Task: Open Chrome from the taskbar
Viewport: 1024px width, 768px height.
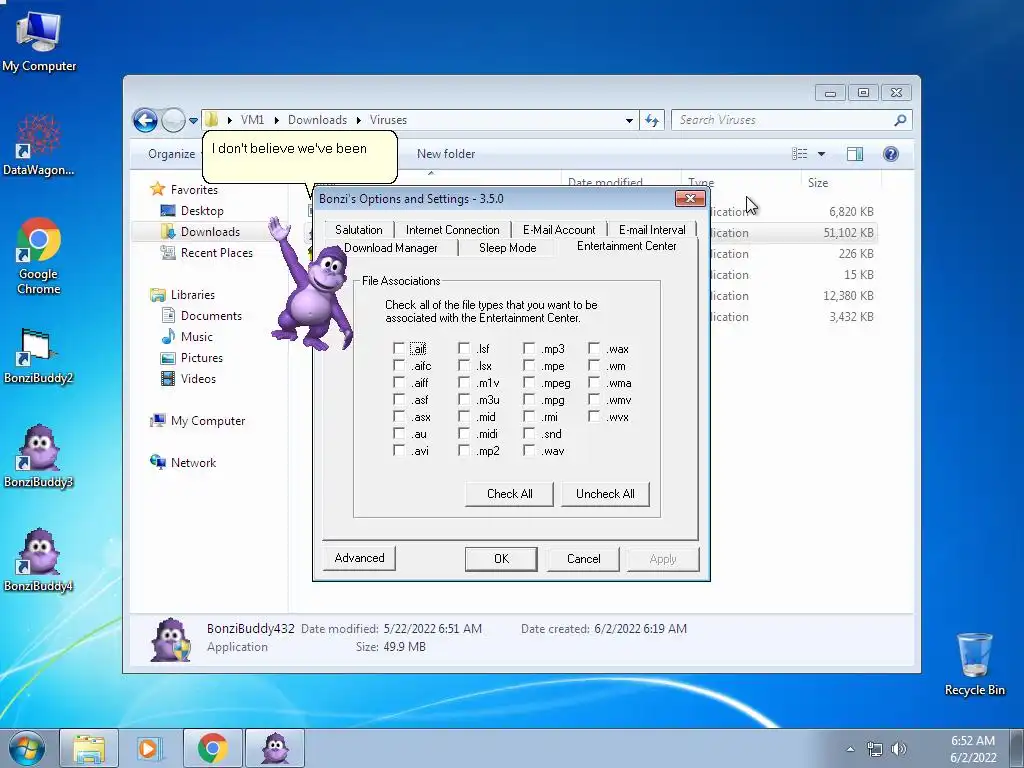Action: (213, 748)
